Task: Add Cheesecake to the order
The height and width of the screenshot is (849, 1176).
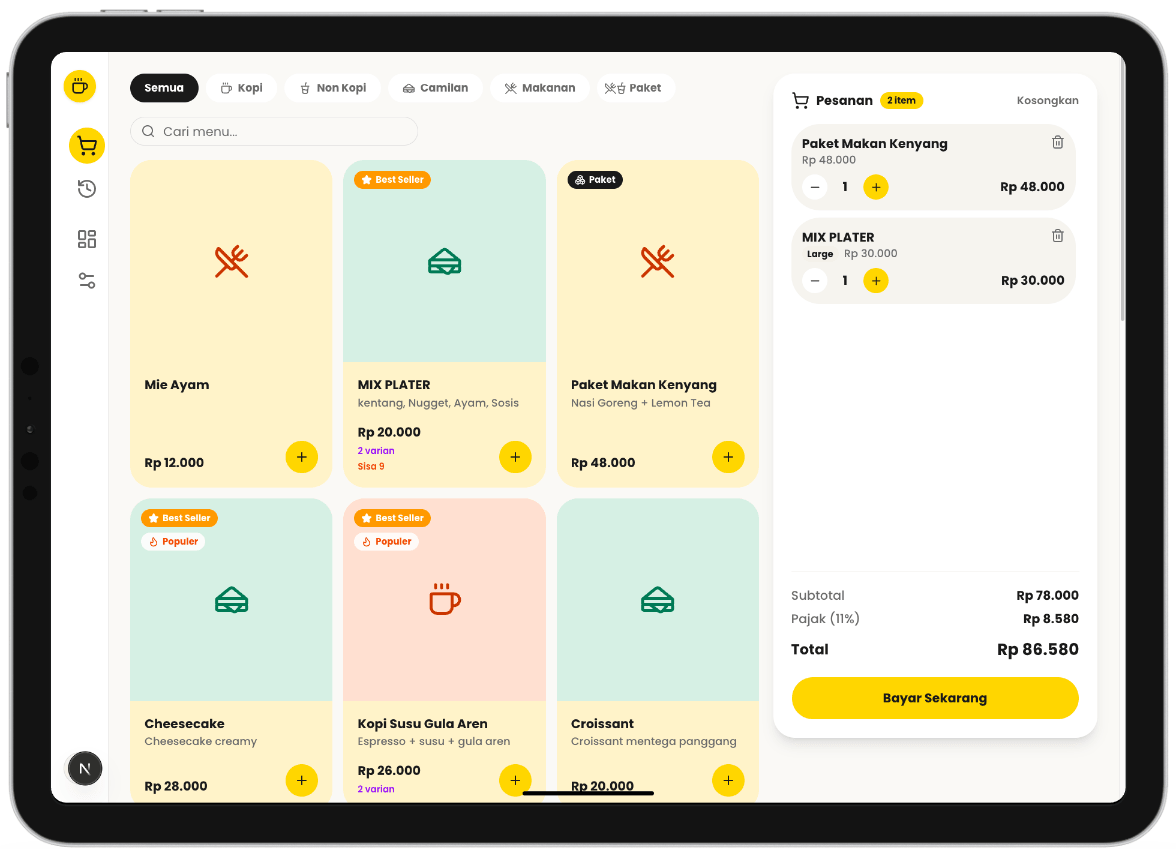Action: (x=302, y=780)
